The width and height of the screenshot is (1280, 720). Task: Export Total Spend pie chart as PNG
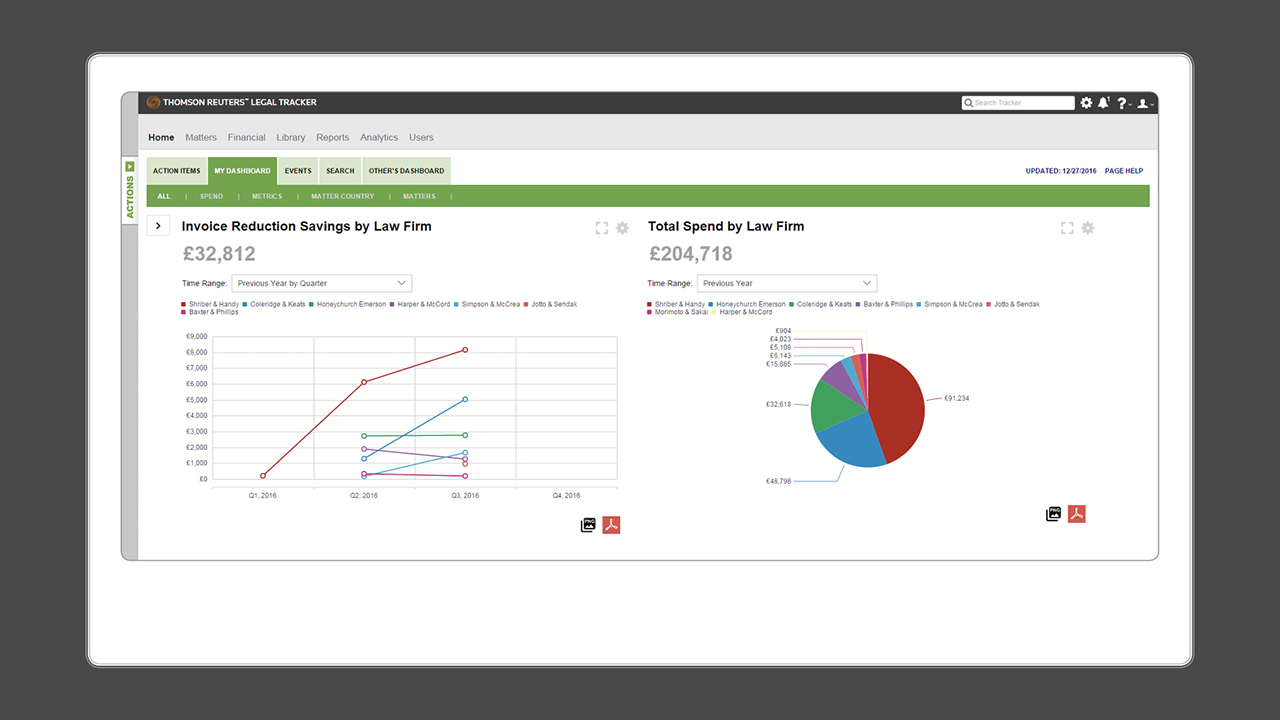[1053, 513]
